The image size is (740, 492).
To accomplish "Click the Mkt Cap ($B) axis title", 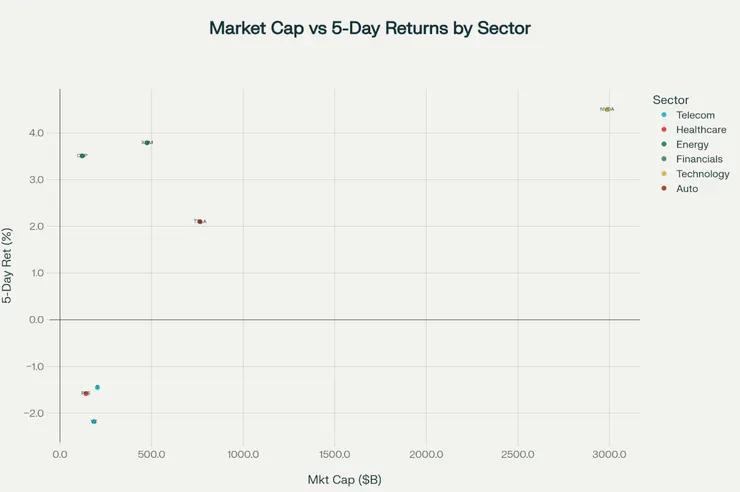I will [x=344, y=480].
